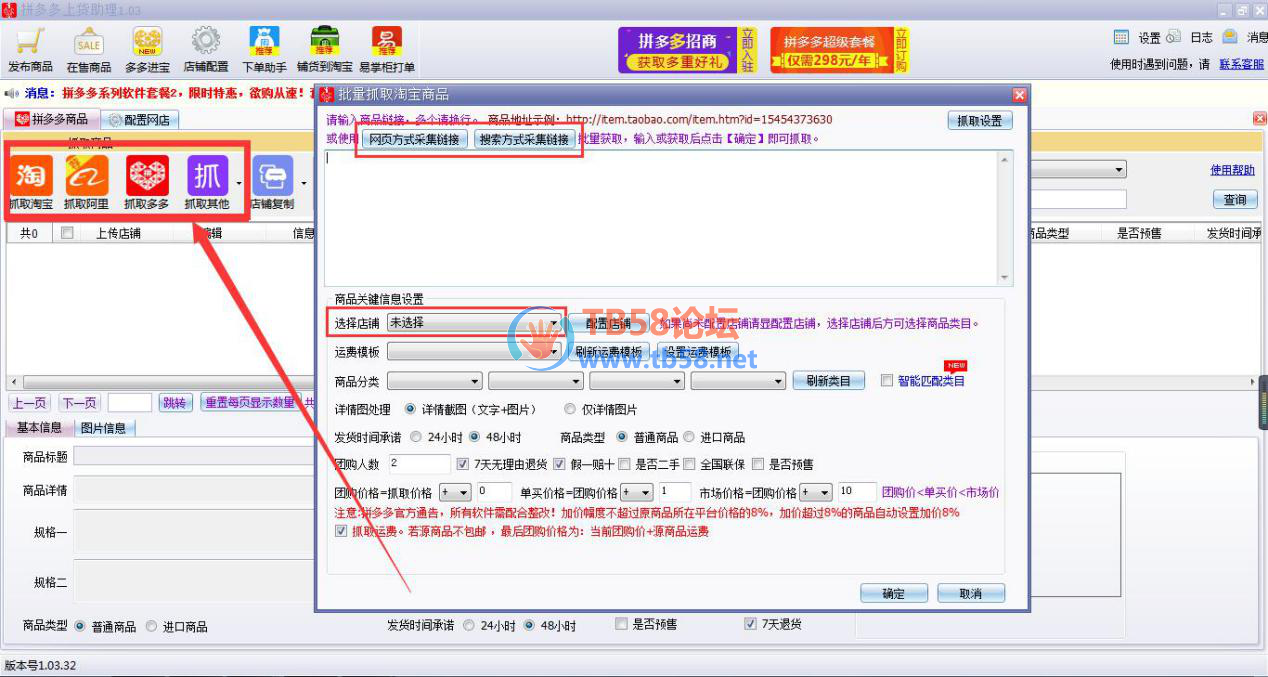Open 拼多多超级套餐 red banner
Screen dimensions: 1268x677
tap(839, 50)
